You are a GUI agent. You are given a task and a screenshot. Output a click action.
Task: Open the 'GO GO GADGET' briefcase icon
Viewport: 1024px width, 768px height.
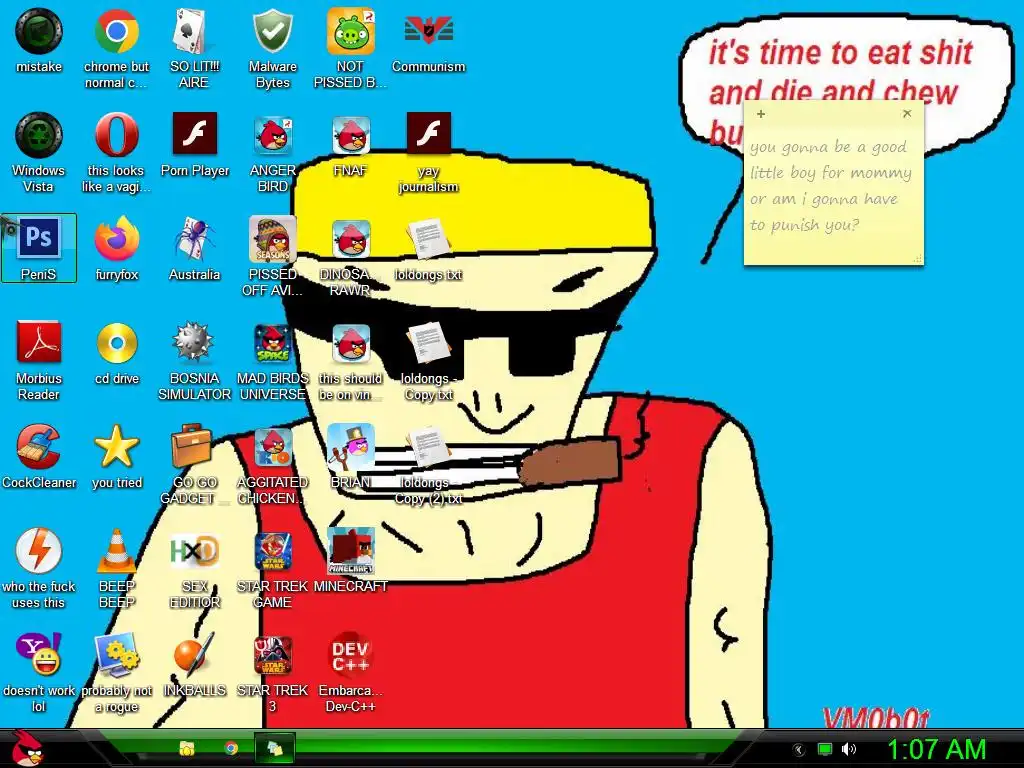click(194, 464)
